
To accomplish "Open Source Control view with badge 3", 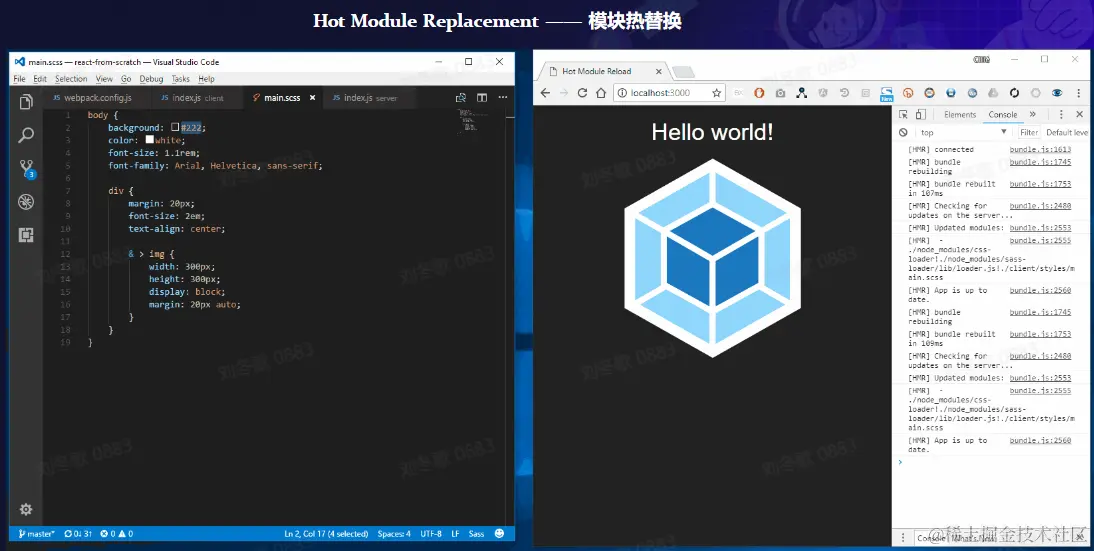I will [27, 169].
